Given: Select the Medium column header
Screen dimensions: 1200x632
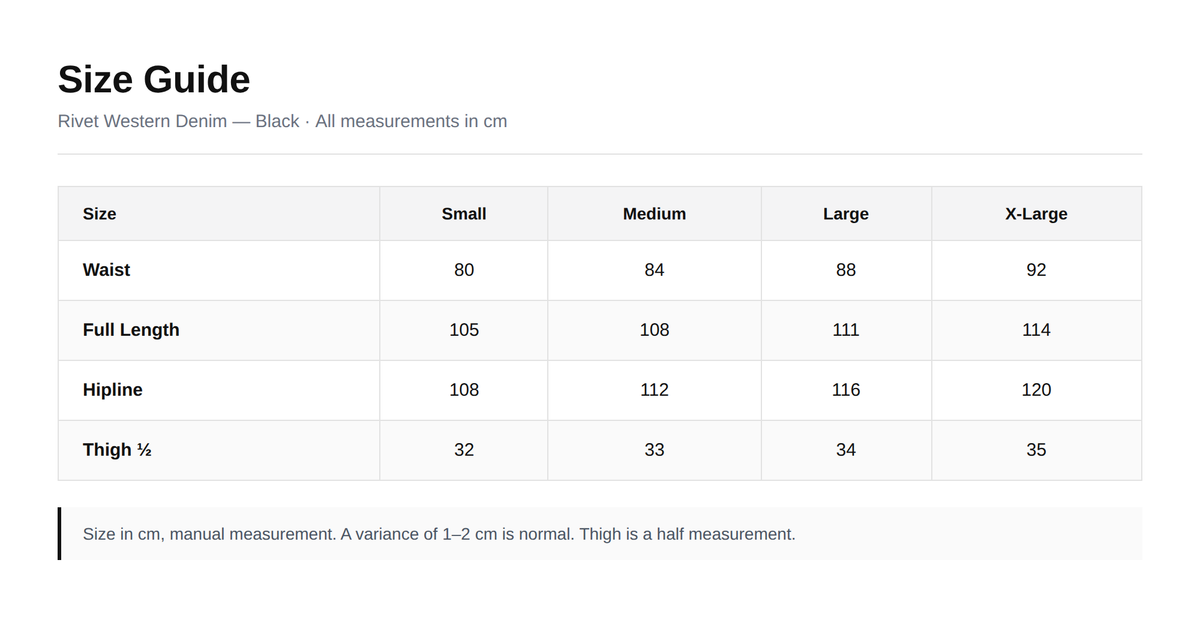Looking at the screenshot, I should (654, 214).
